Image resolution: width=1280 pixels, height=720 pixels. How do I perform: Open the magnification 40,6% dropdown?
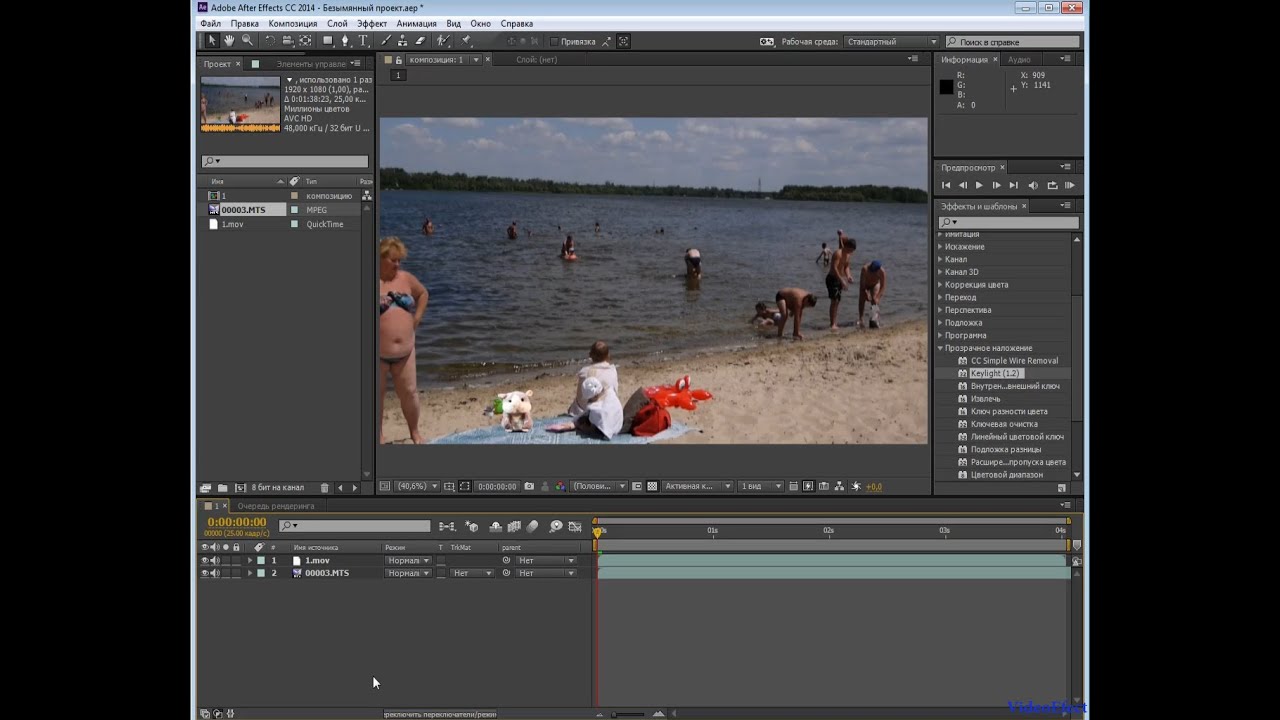tap(418, 486)
